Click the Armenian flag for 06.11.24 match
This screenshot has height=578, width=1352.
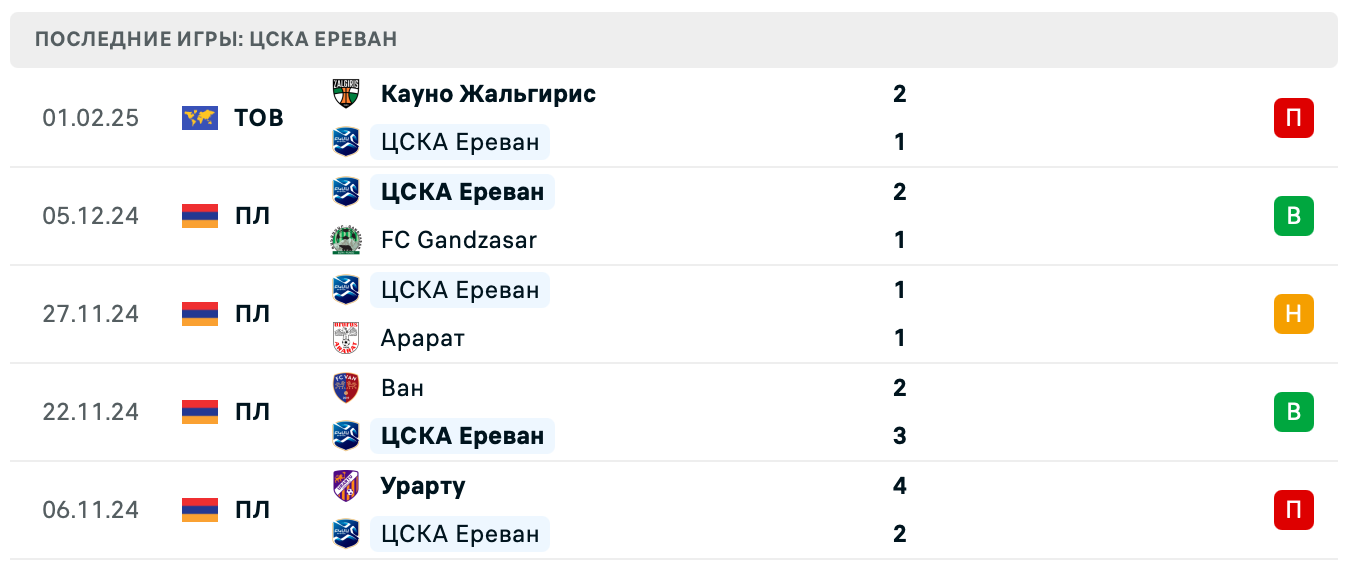coord(200,510)
